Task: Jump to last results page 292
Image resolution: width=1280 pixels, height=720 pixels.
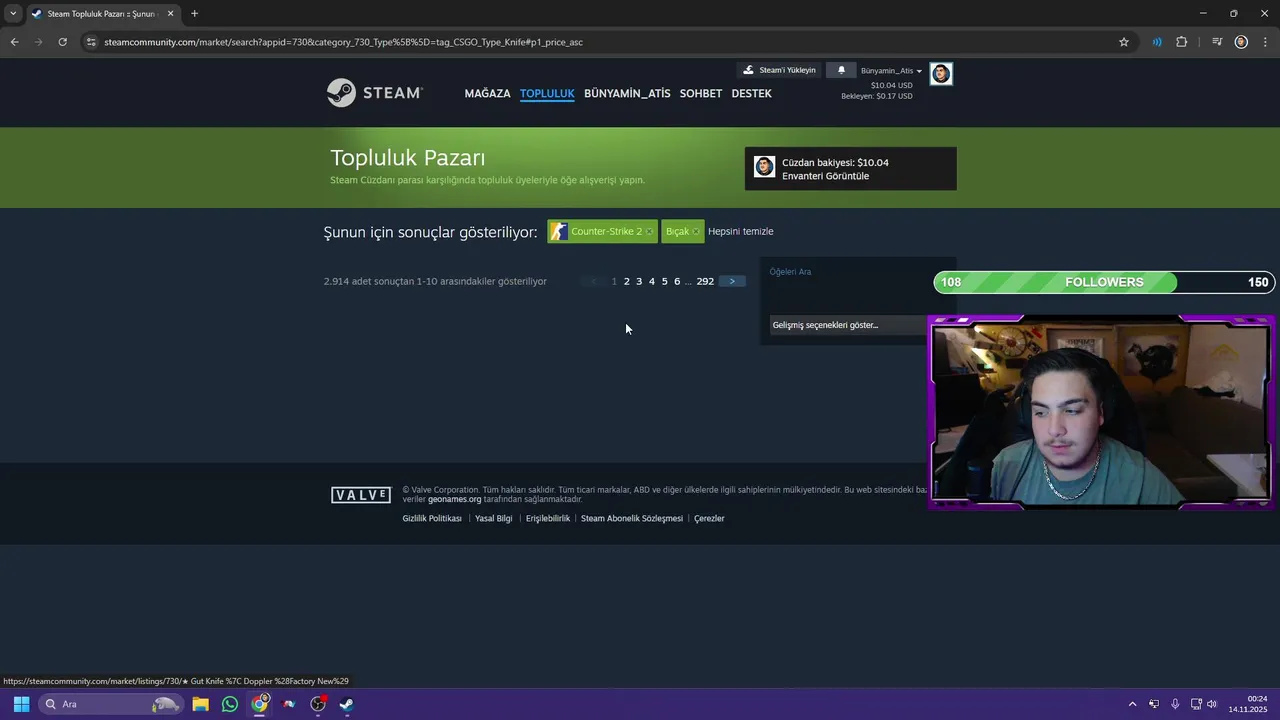Action: click(x=705, y=281)
